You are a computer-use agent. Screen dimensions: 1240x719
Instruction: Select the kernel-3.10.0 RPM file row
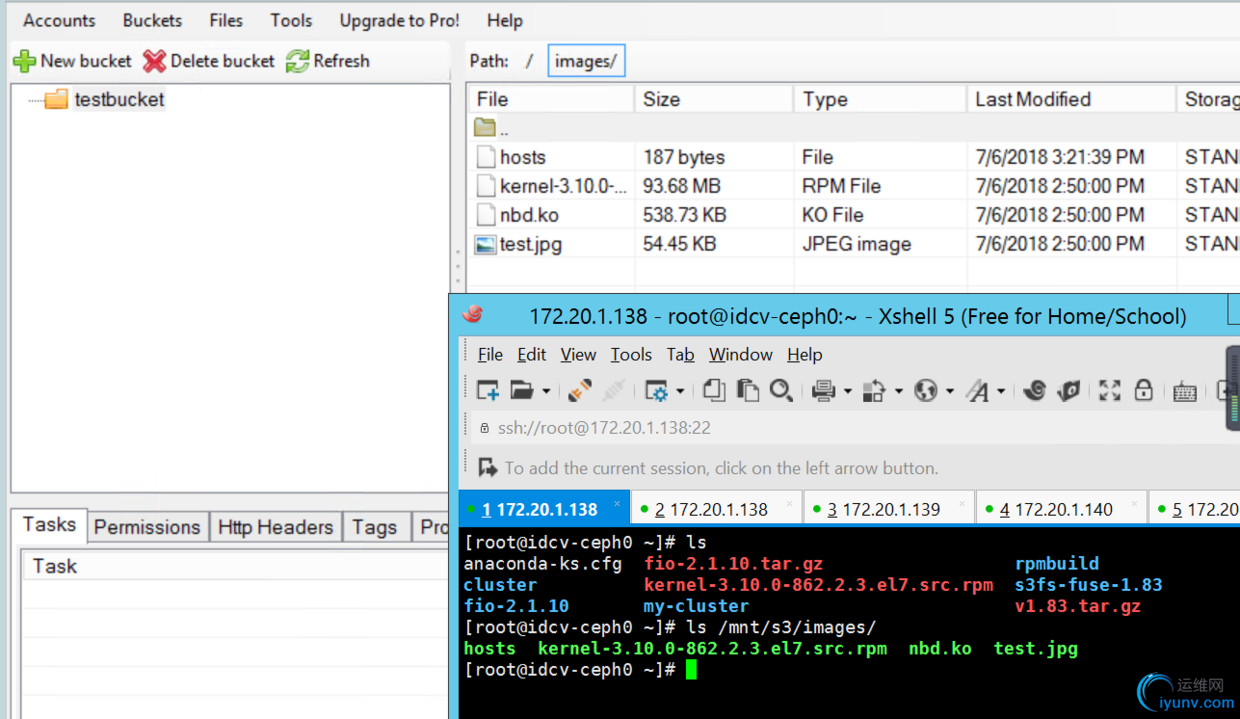click(x=854, y=186)
